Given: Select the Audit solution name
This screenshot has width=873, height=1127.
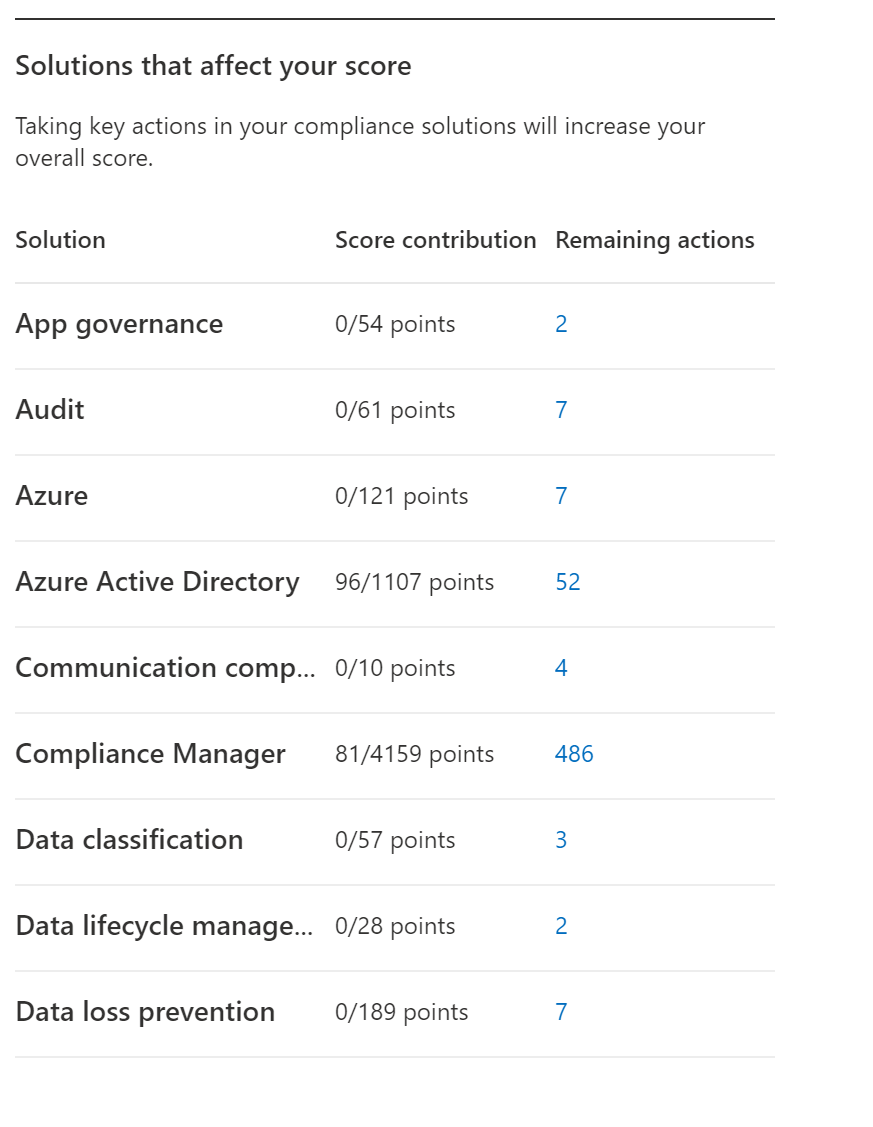Looking at the screenshot, I should coord(50,410).
